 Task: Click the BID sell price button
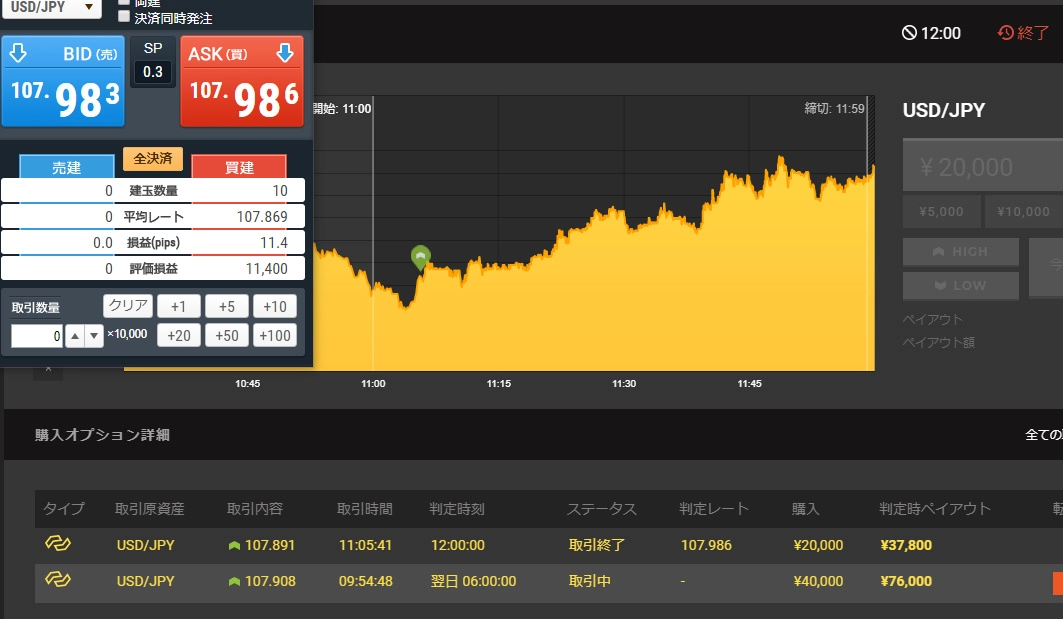click(x=63, y=81)
